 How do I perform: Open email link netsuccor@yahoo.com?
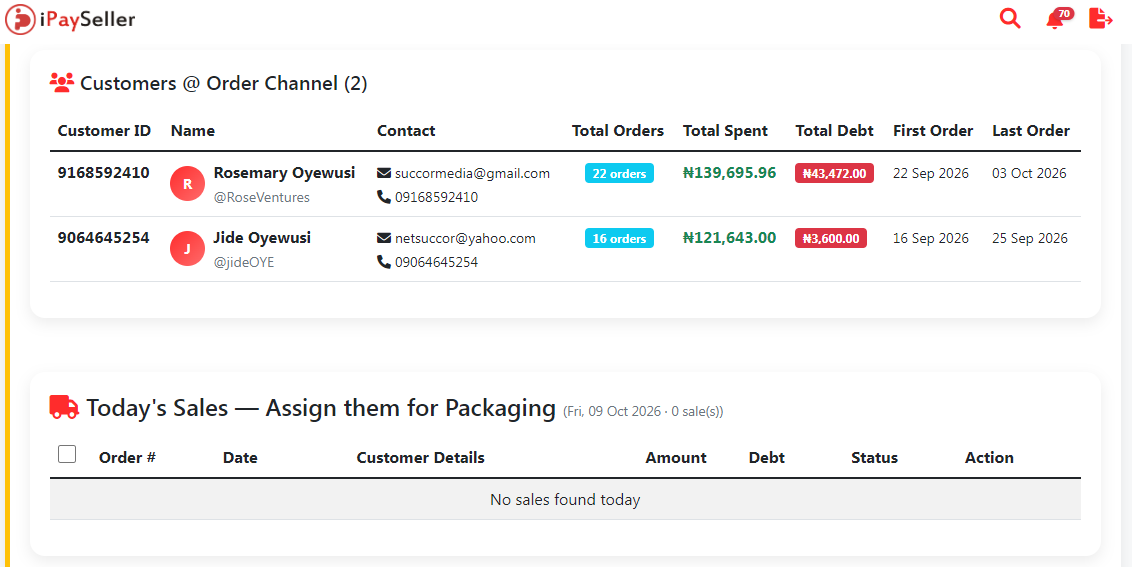(465, 238)
